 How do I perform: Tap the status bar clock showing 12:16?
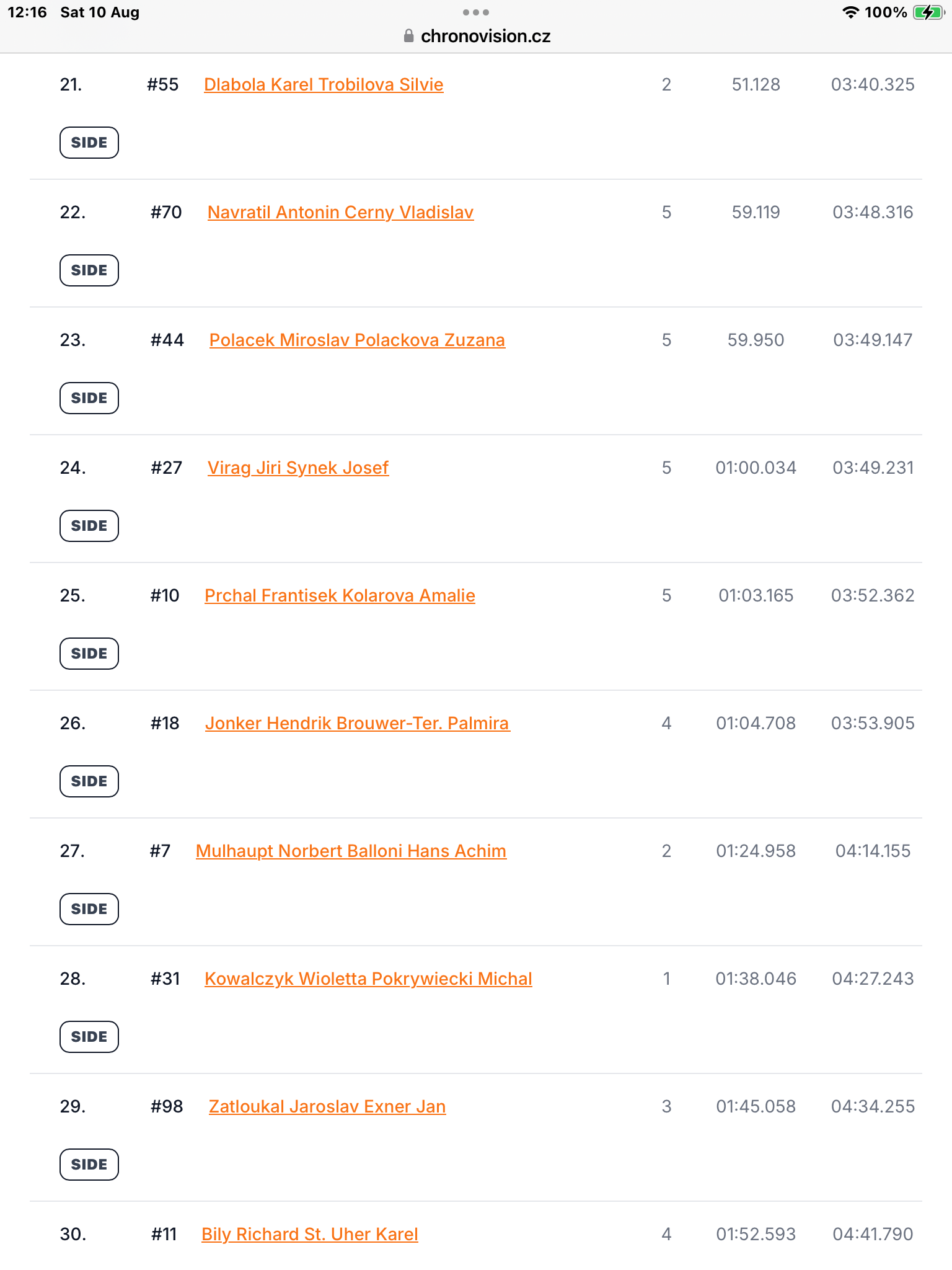[x=27, y=12]
